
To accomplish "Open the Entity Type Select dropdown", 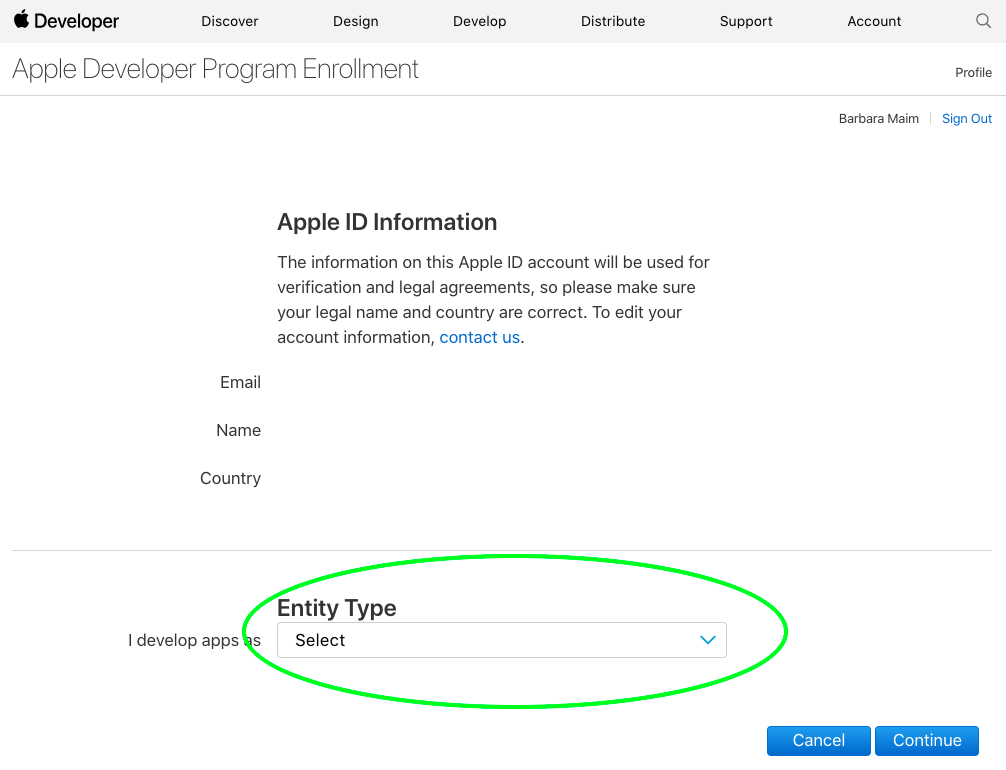I will click(502, 640).
